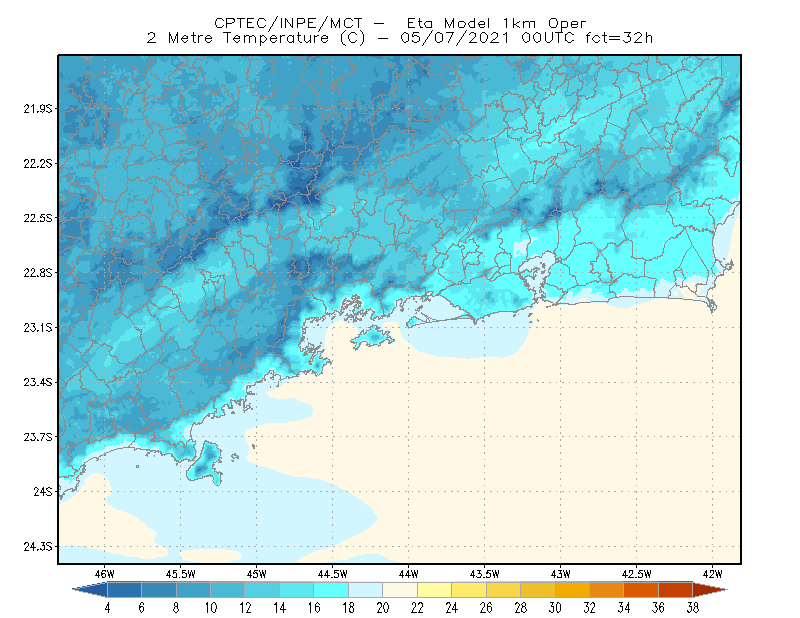Click the 36-38 dark red swatch
This screenshot has height=618, width=800.
point(676,590)
